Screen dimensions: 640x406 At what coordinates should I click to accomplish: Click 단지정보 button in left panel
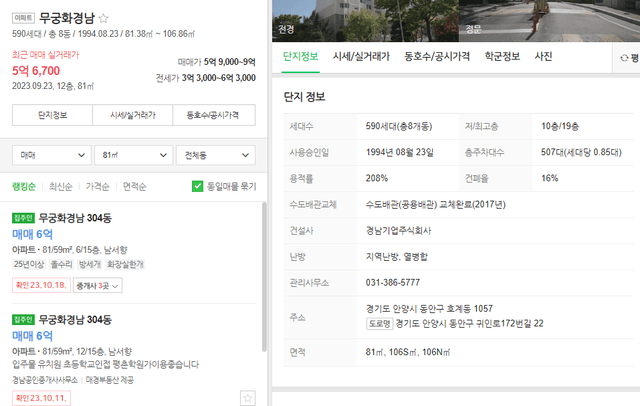52,115
